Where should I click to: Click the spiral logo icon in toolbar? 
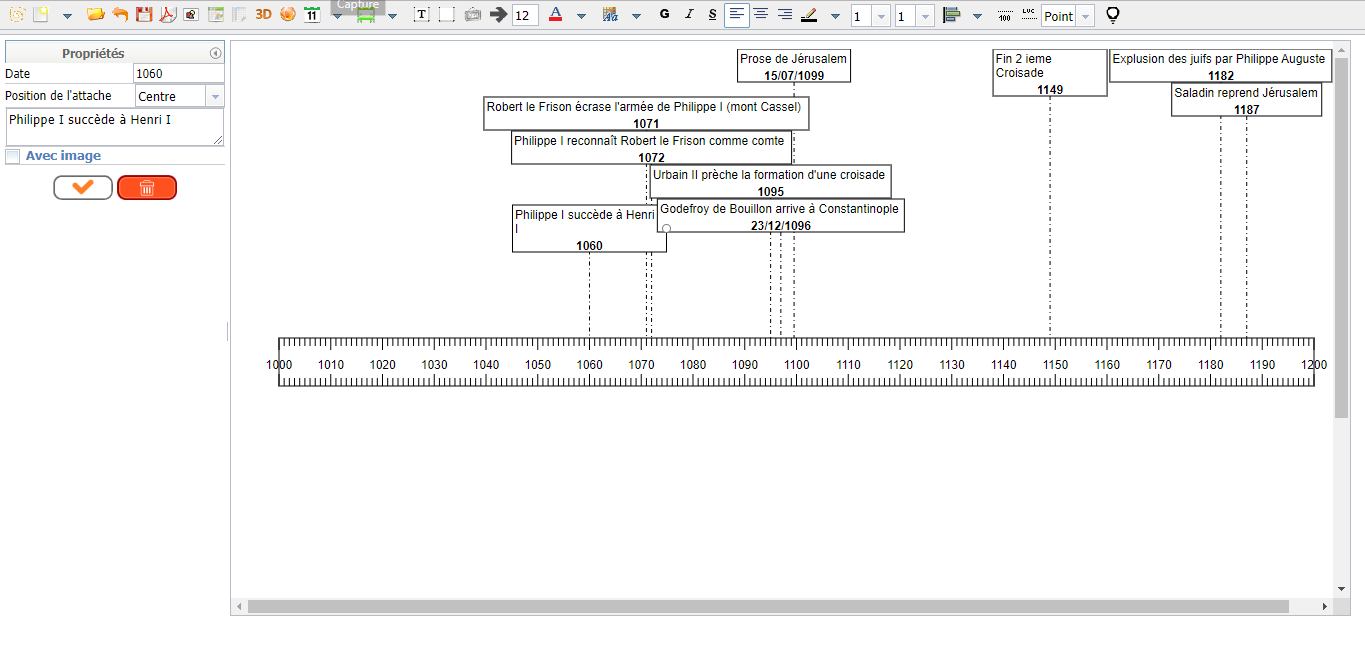17,15
